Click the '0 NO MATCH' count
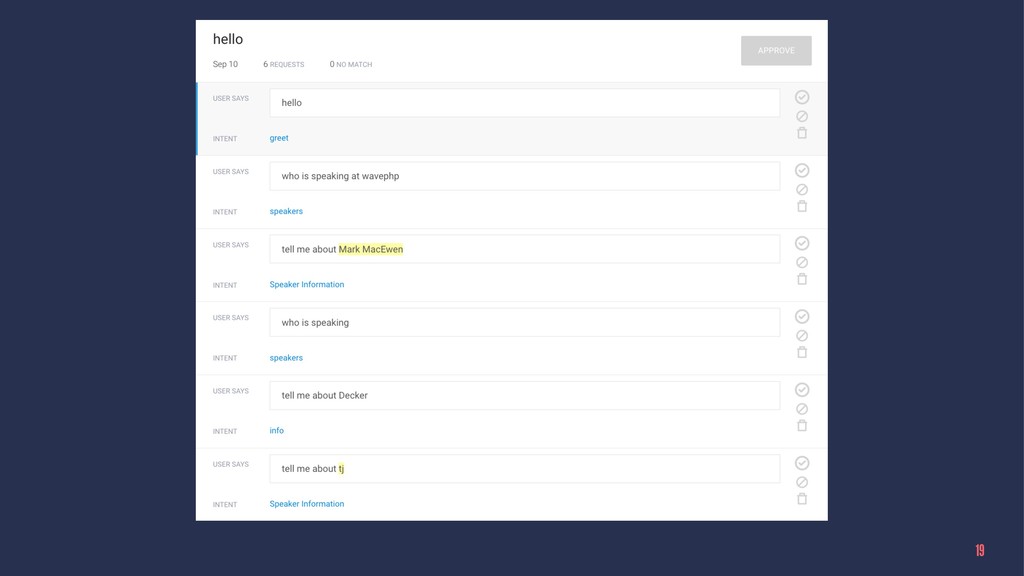Image resolution: width=1024 pixels, height=576 pixels. pos(351,64)
